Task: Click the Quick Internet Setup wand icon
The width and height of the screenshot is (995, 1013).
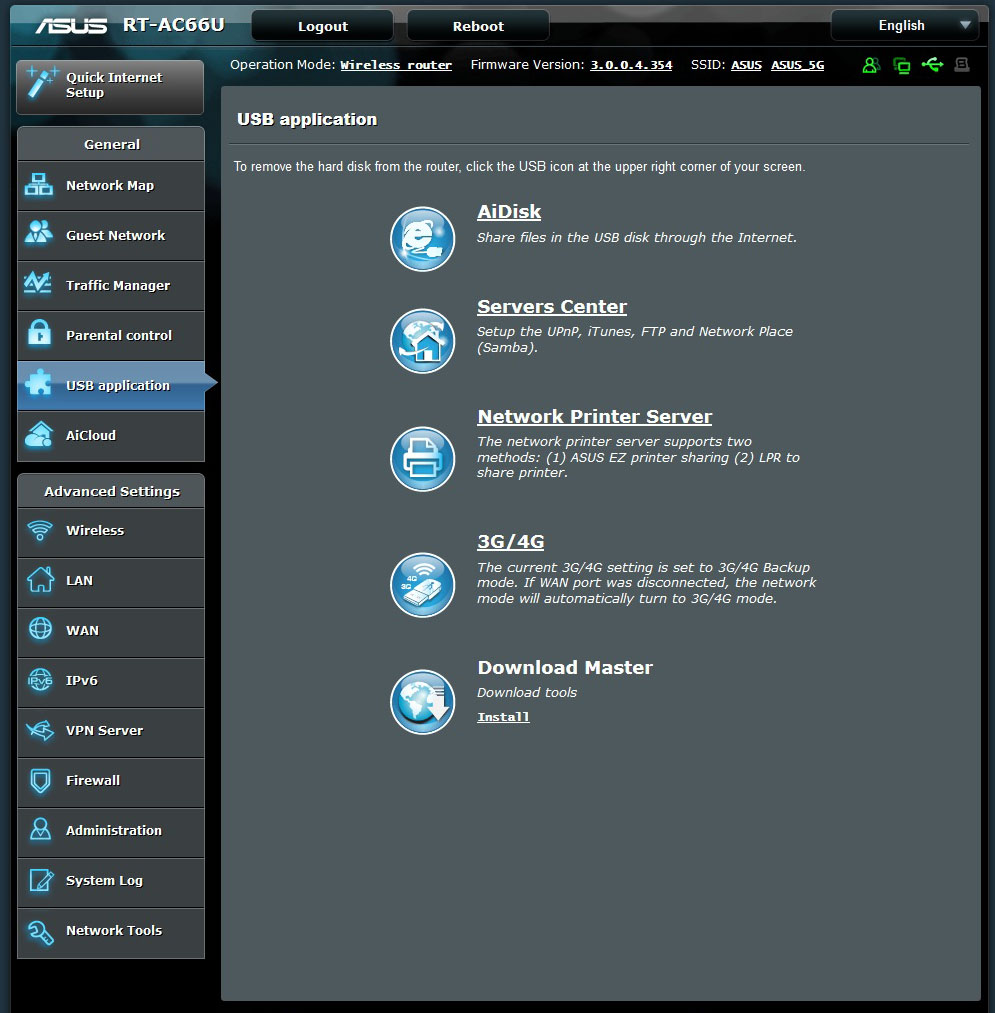Action: [41, 83]
